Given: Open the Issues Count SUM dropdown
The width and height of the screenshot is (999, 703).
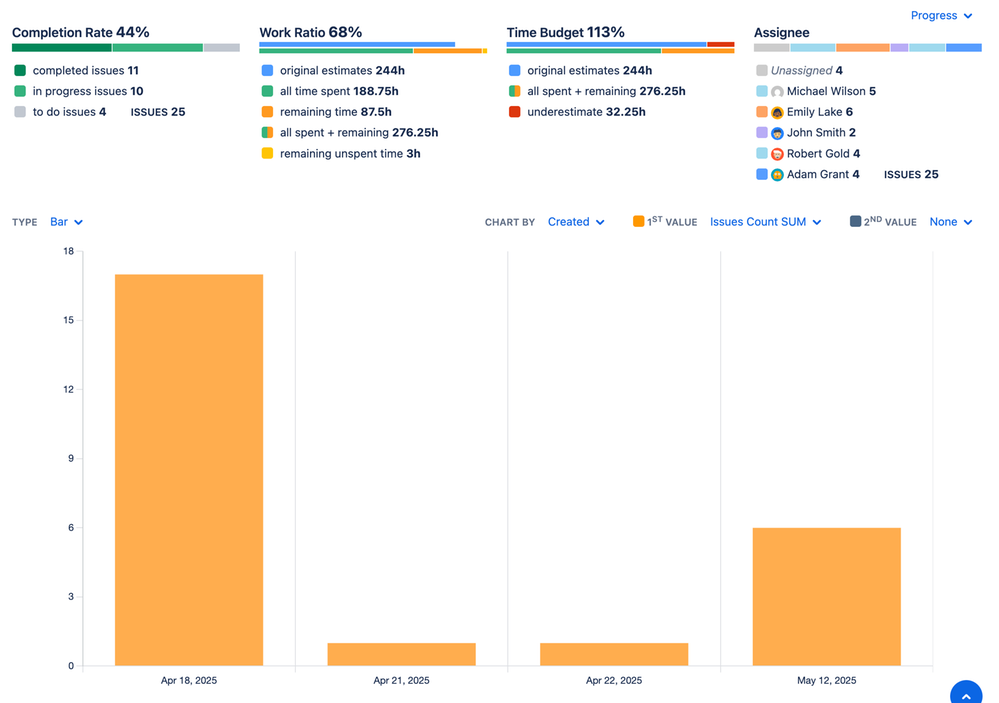Looking at the screenshot, I should (765, 222).
